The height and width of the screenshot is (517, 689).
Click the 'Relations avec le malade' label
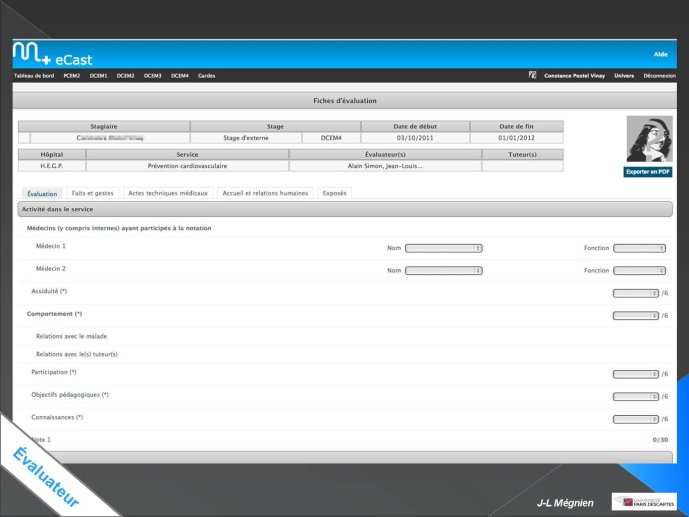click(x=71, y=336)
